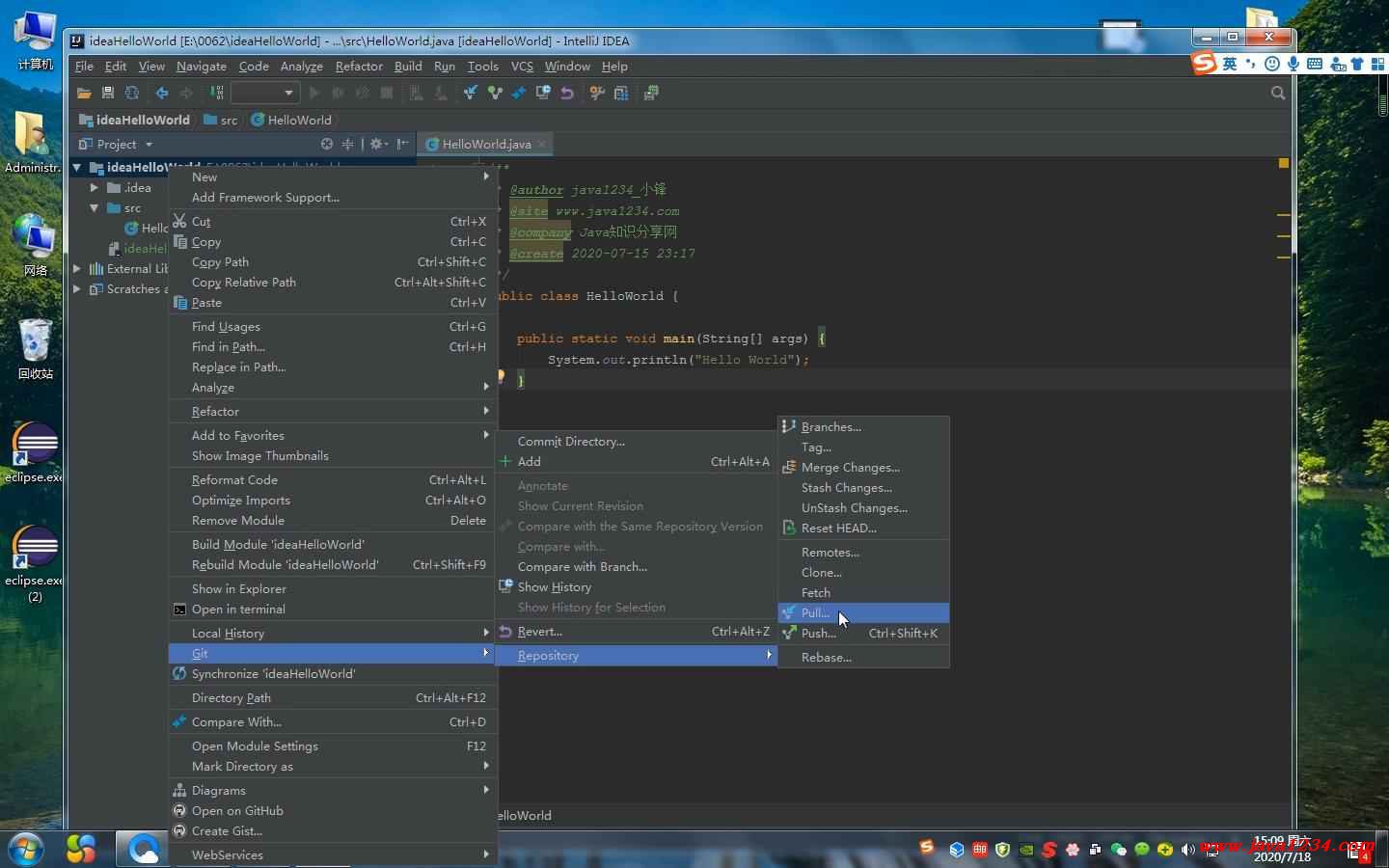The height and width of the screenshot is (868, 1389).
Task: Click Create Gist... menu item
Action: coord(332,830)
